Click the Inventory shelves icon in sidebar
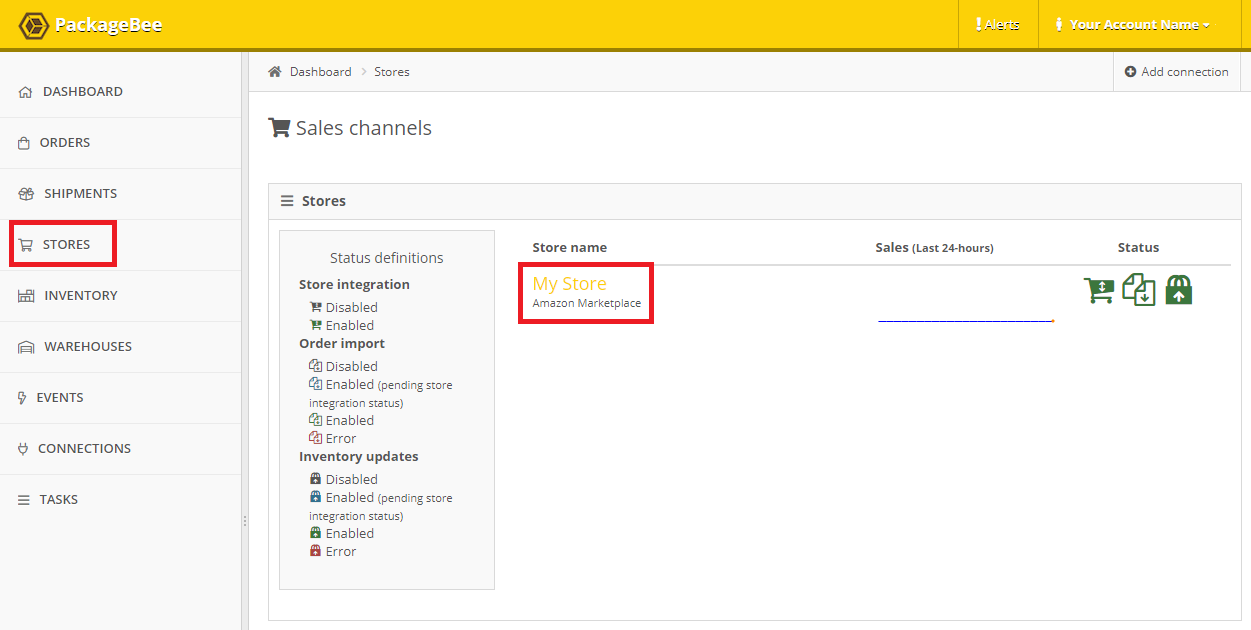The image size is (1251, 630). pos(26,296)
